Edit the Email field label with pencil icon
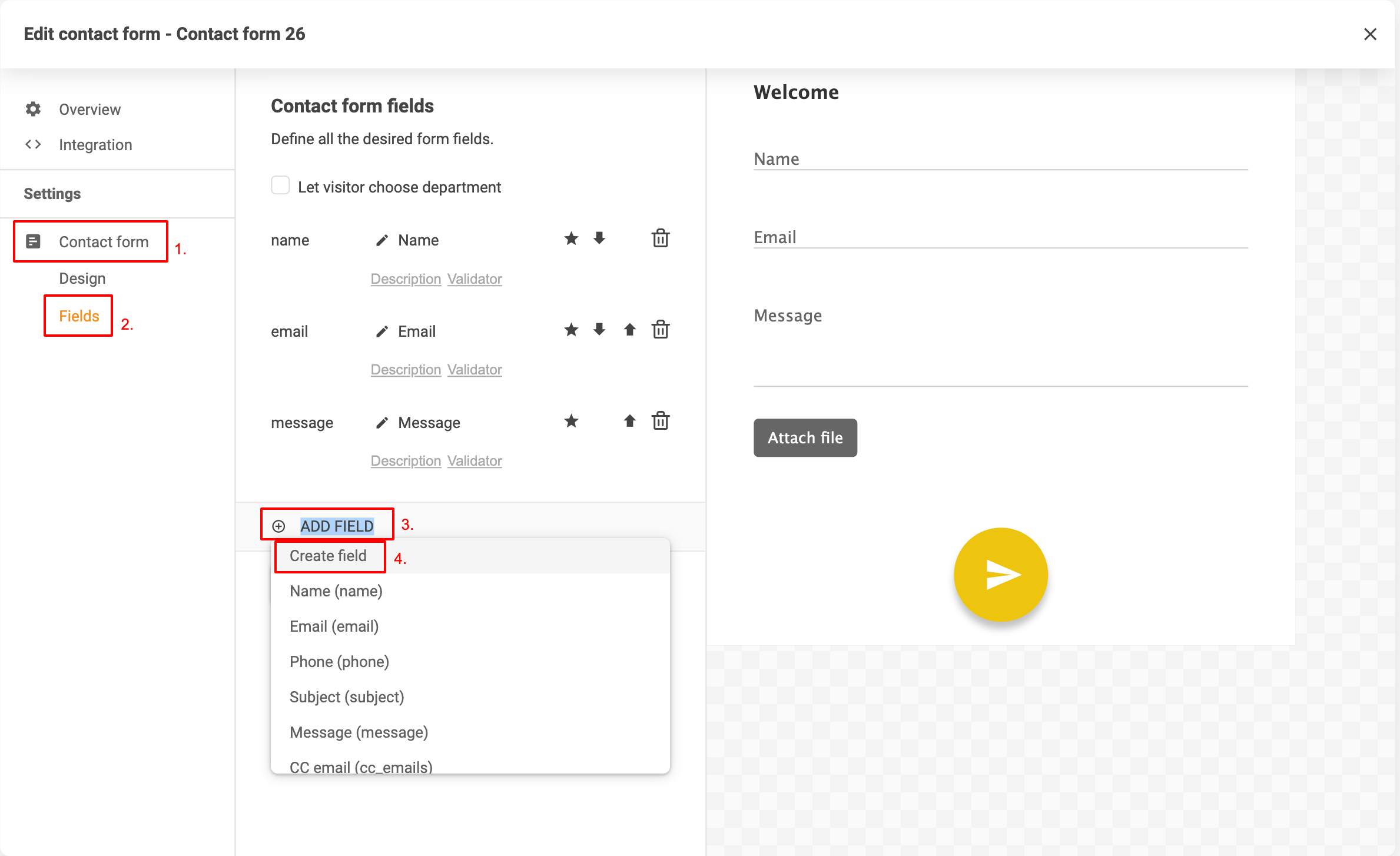The height and width of the screenshot is (856, 1400). (x=381, y=330)
